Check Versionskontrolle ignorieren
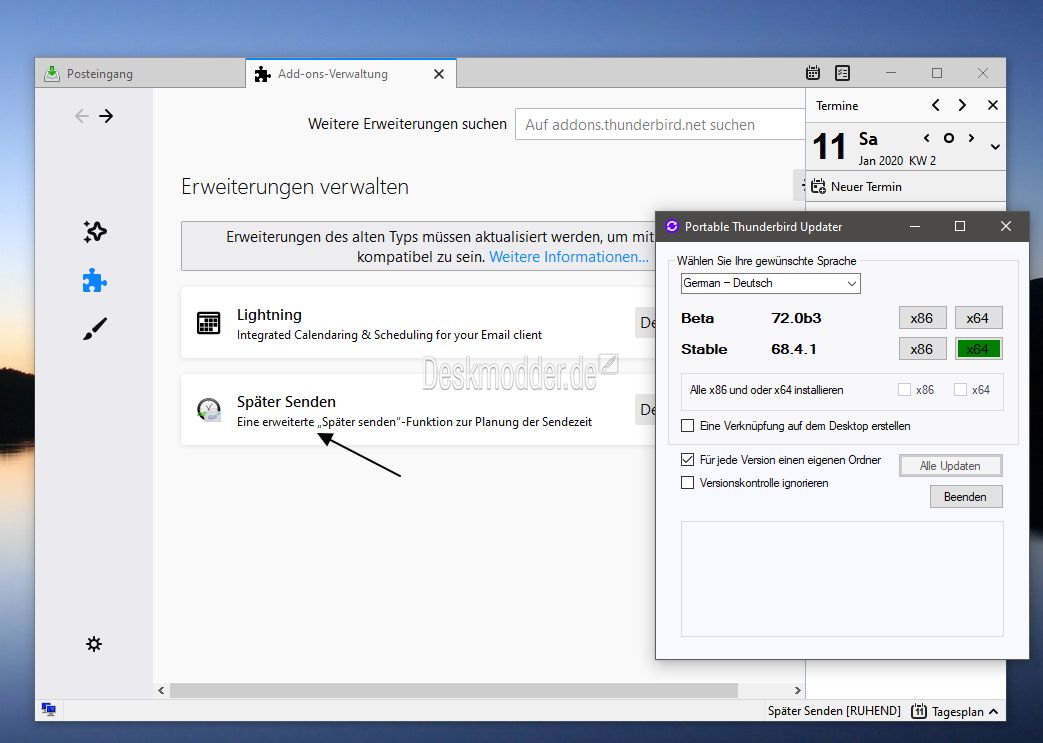The image size is (1043, 743). point(688,483)
